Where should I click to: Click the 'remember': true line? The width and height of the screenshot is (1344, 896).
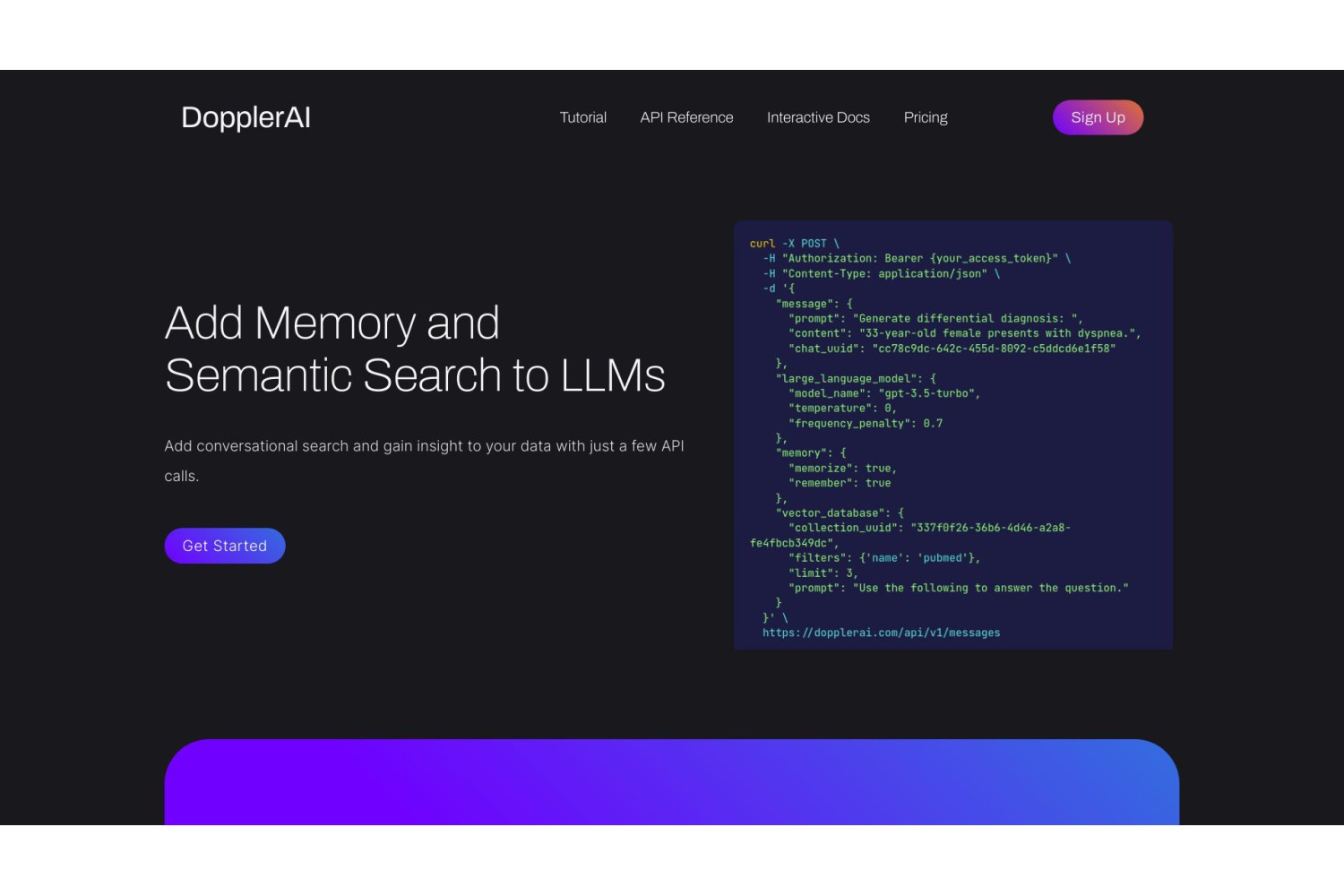point(840,483)
